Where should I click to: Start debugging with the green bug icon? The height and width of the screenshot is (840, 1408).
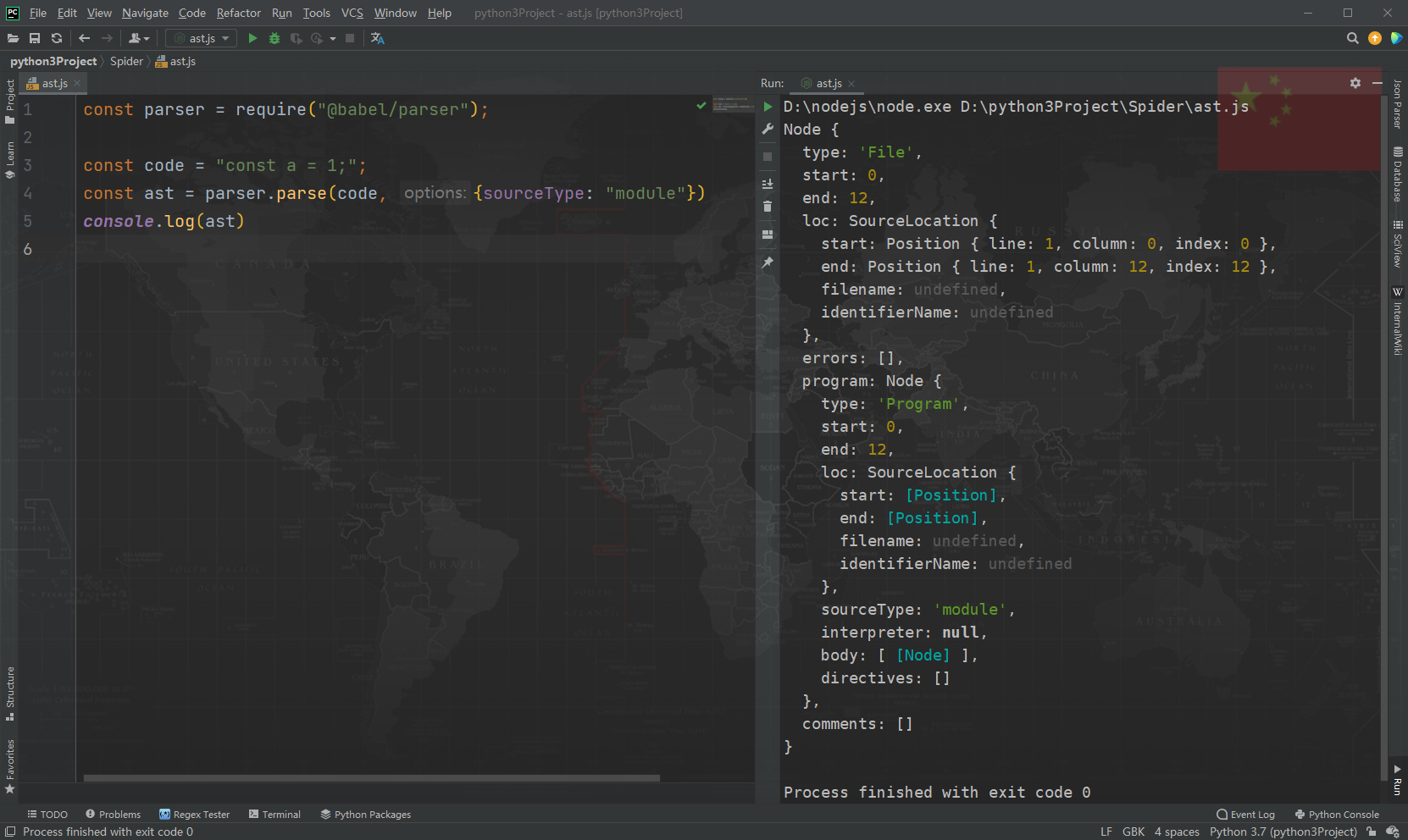point(274,38)
